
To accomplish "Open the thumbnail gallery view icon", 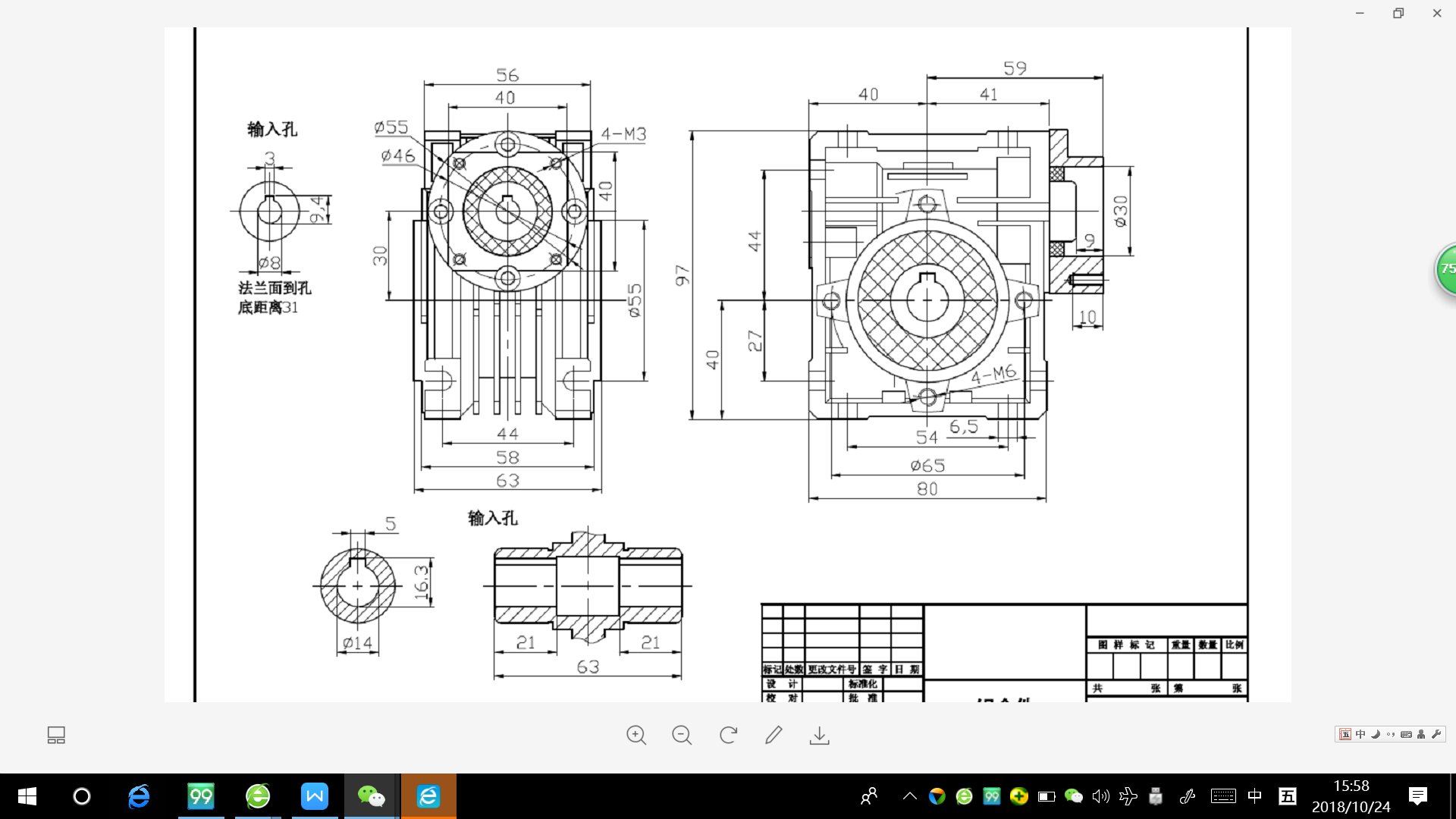I will (x=56, y=735).
